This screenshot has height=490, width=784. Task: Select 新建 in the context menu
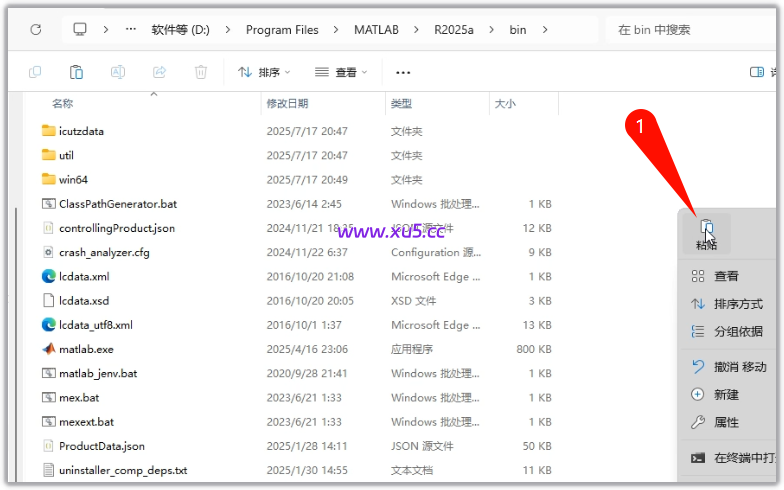click(726, 395)
